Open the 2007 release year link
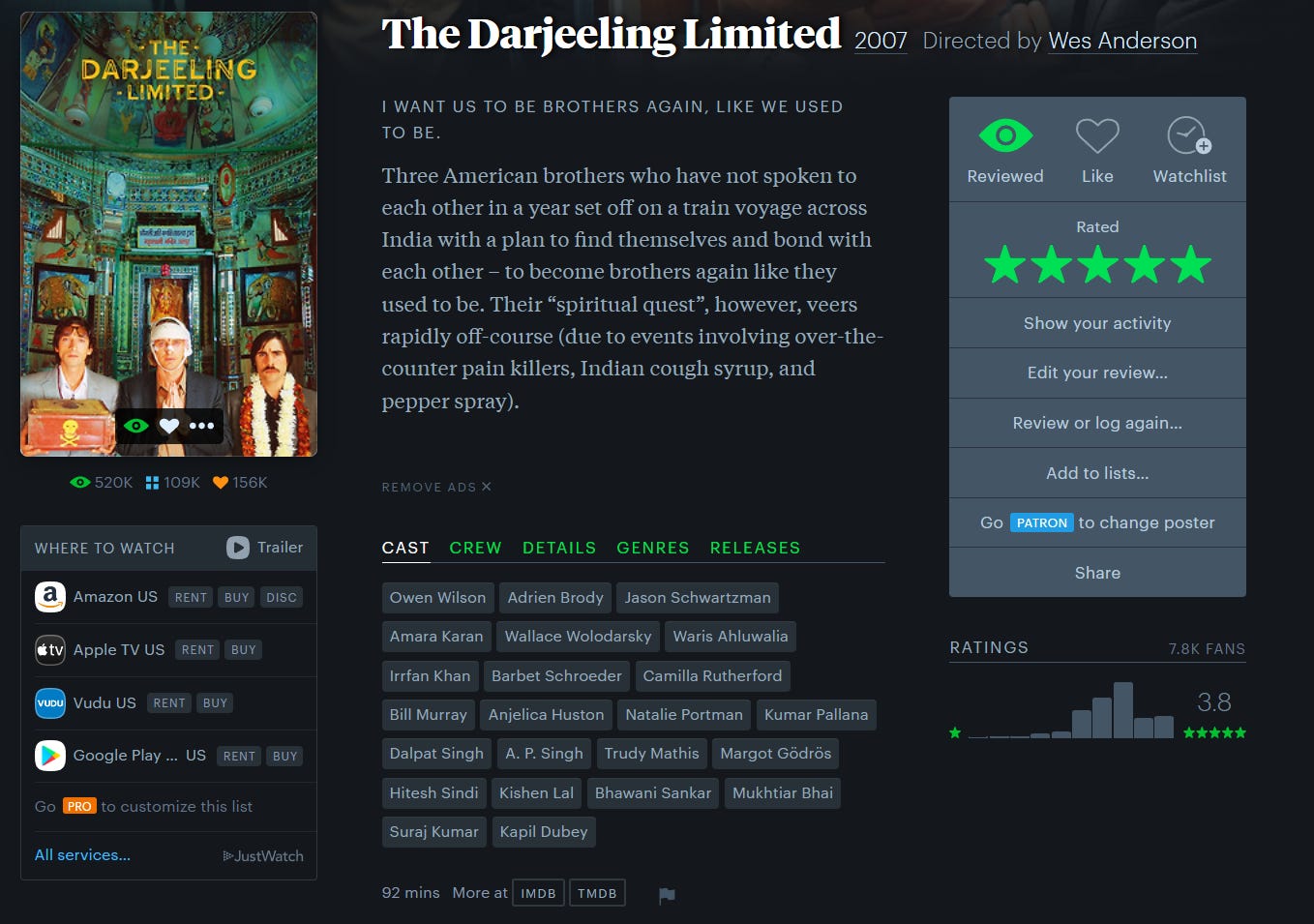This screenshot has height=924, width=1314. (x=881, y=41)
